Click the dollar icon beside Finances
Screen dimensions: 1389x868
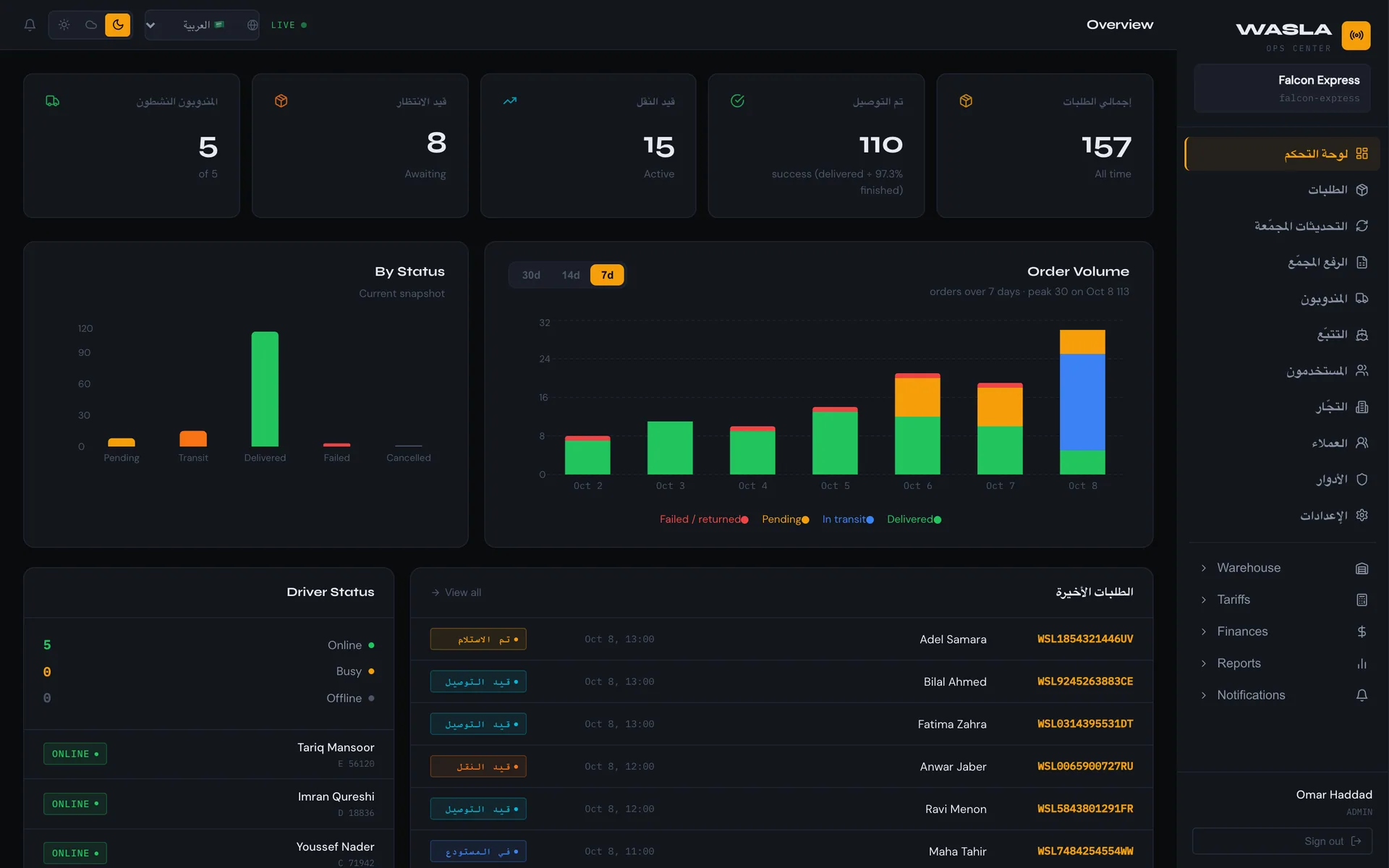click(x=1362, y=631)
